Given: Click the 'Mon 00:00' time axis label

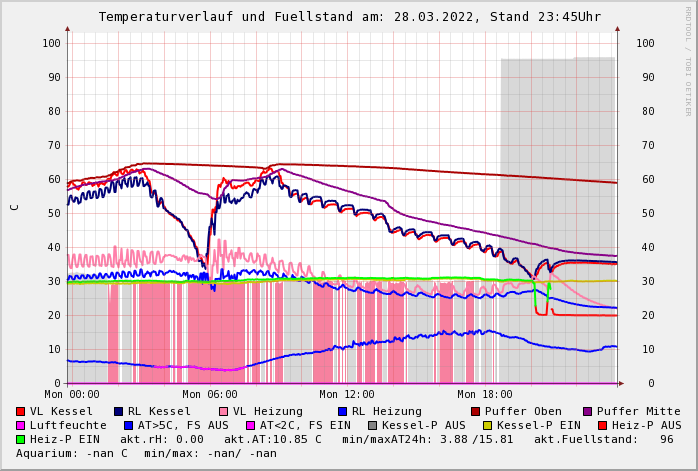Looking at the screenshot, I should (x=72, y=394).
